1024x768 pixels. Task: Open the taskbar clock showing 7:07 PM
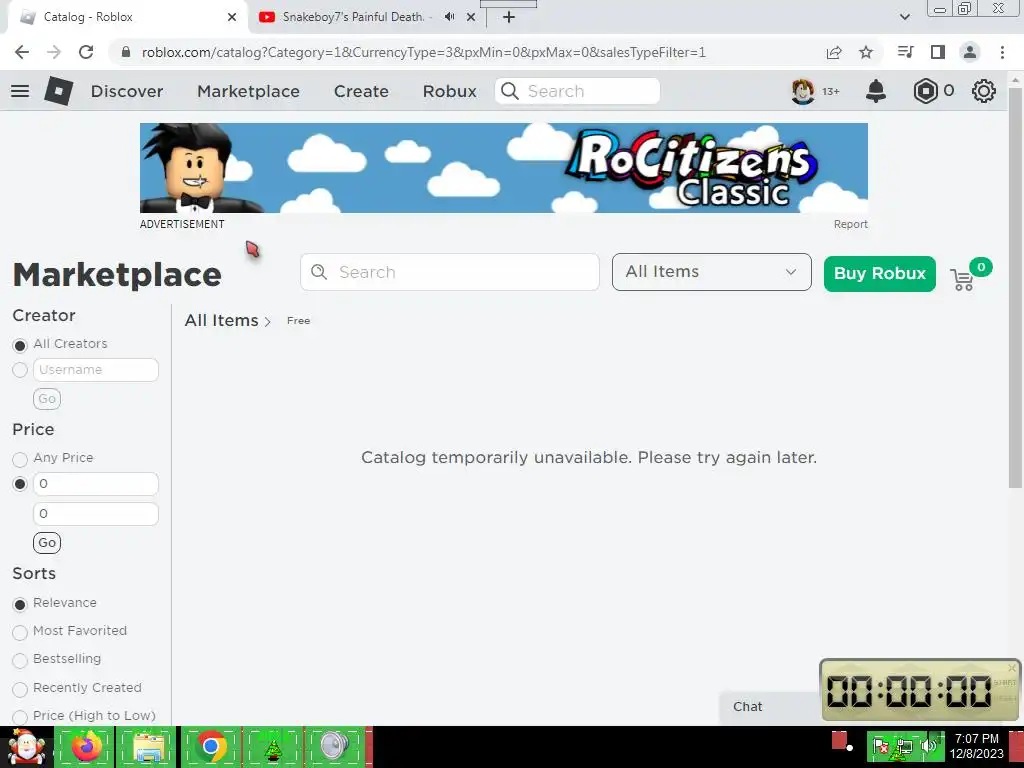[976, 746]
